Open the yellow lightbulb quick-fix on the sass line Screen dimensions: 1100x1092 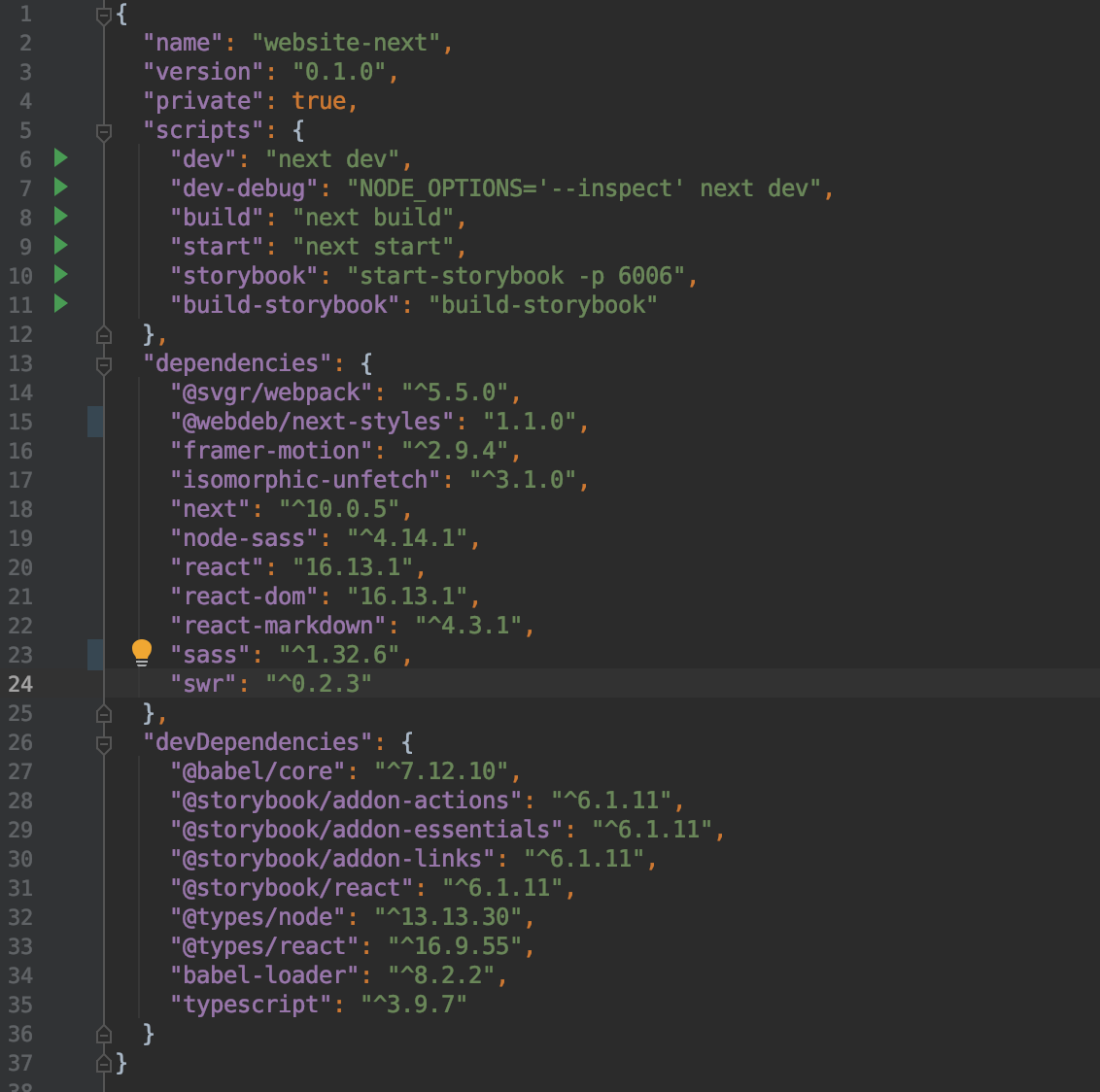[x=142, y=653]
